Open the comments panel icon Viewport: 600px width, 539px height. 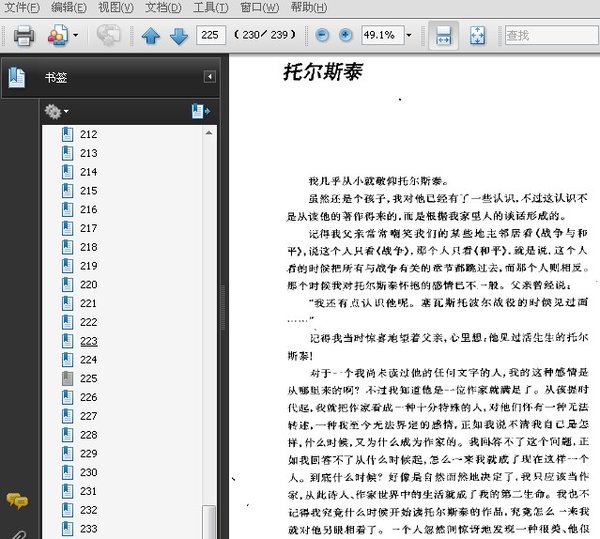pyautogui.click(x=17, y=501)
